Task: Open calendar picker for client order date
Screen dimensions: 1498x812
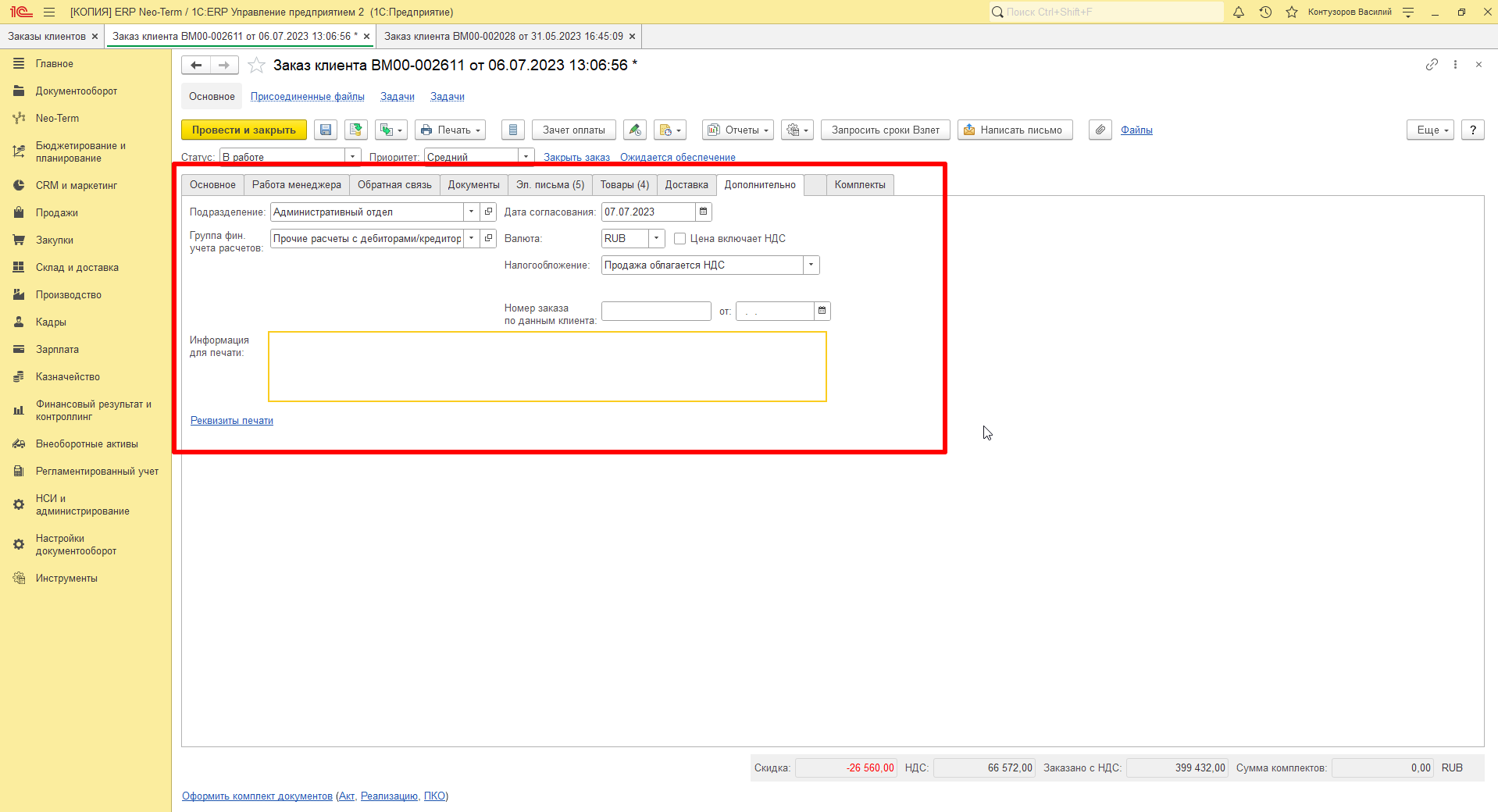Action: 822,311
